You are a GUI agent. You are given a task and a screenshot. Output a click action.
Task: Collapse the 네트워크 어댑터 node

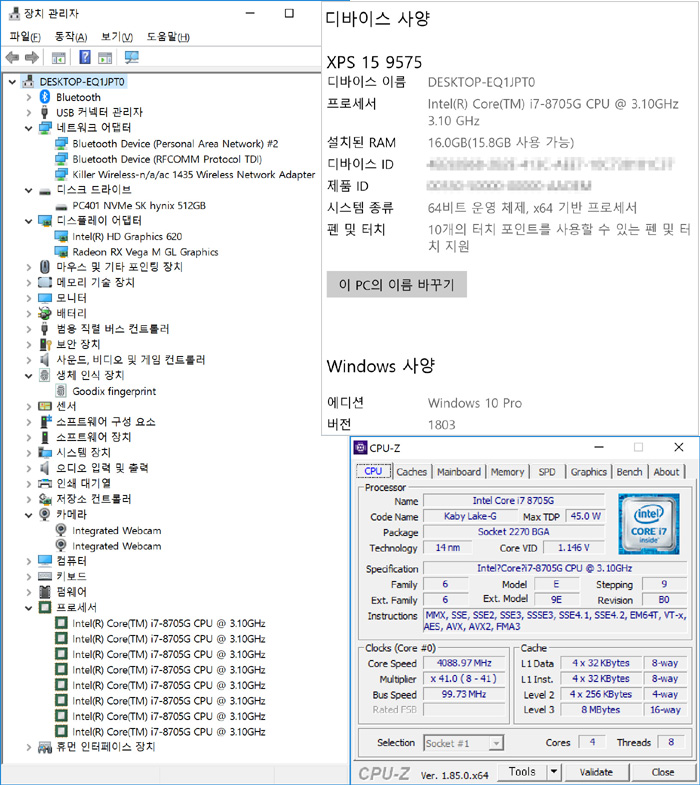29,128
